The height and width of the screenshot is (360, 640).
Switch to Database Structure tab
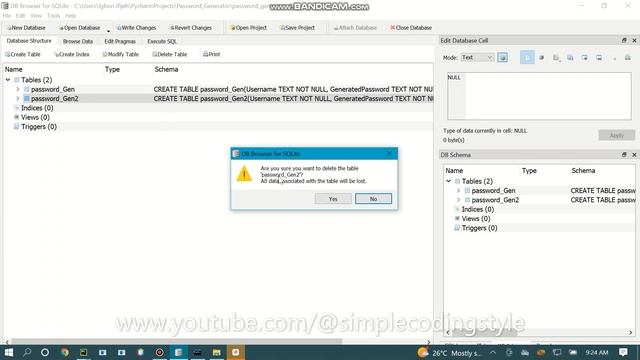[x=29, y=41]
